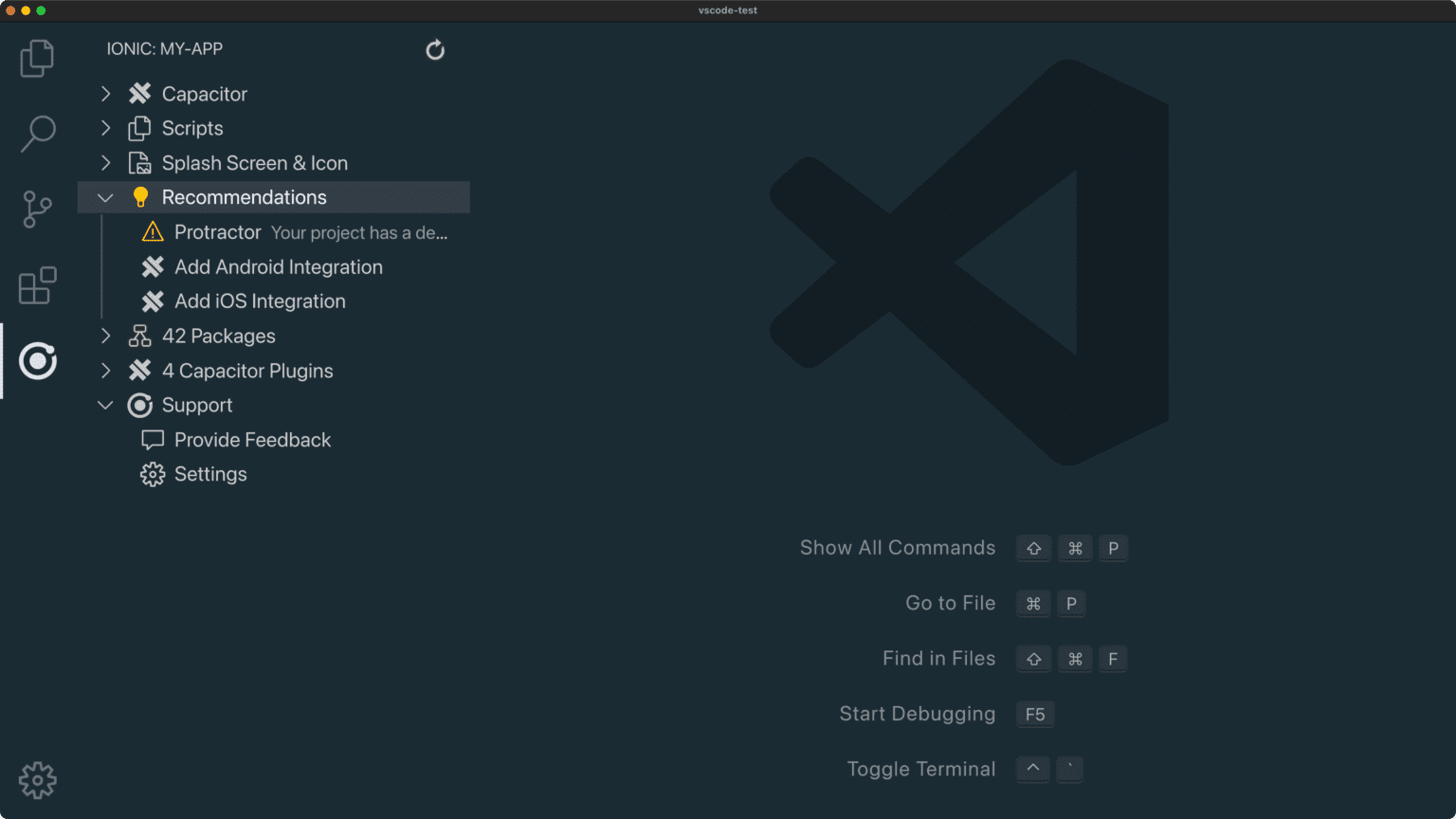Collapse the Recommendations section

(105, 197)
